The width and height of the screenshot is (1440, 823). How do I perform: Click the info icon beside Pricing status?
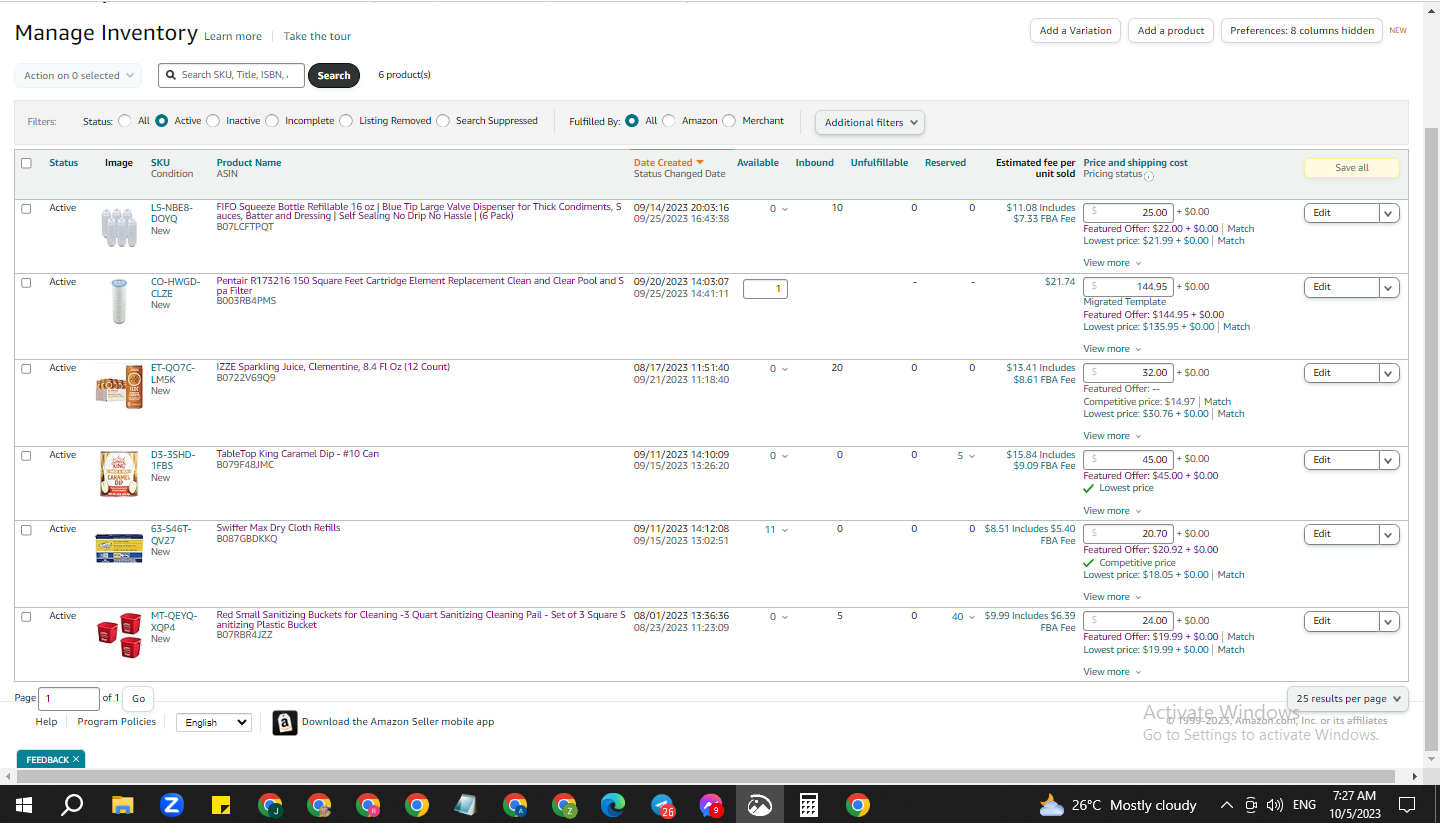1149,176
